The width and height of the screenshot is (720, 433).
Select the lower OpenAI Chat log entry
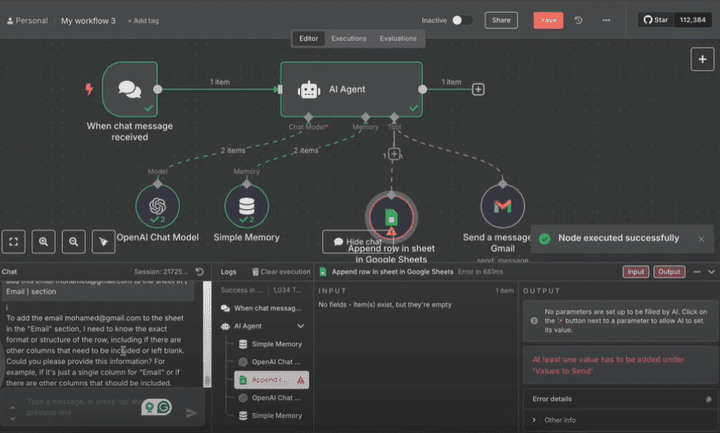click(x=271, y=398)
